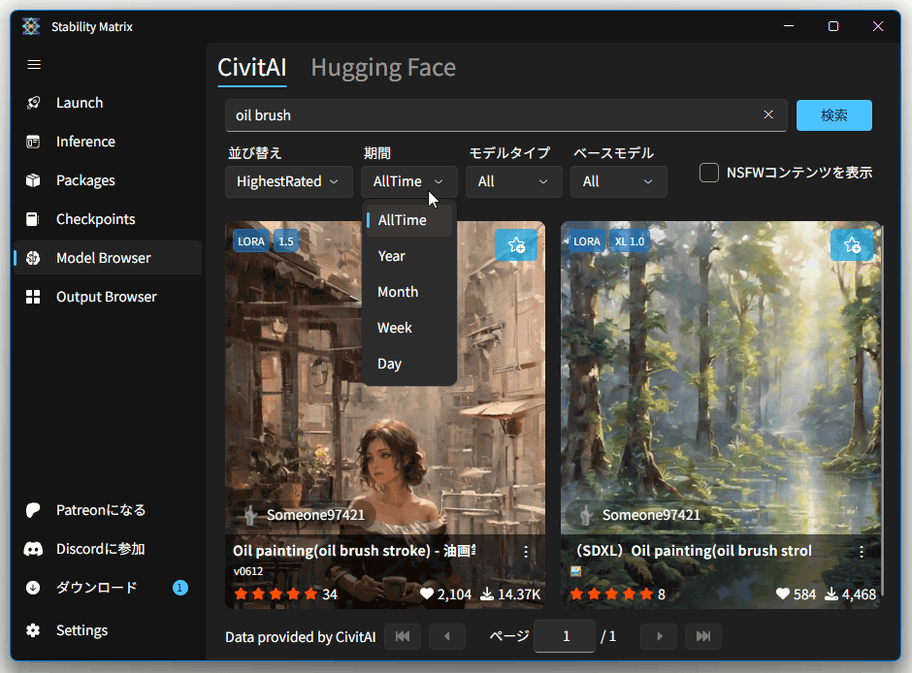This screenshot has height=673, width=912.
Task: Click the Stability Matrix app logo
Action: 31,26
